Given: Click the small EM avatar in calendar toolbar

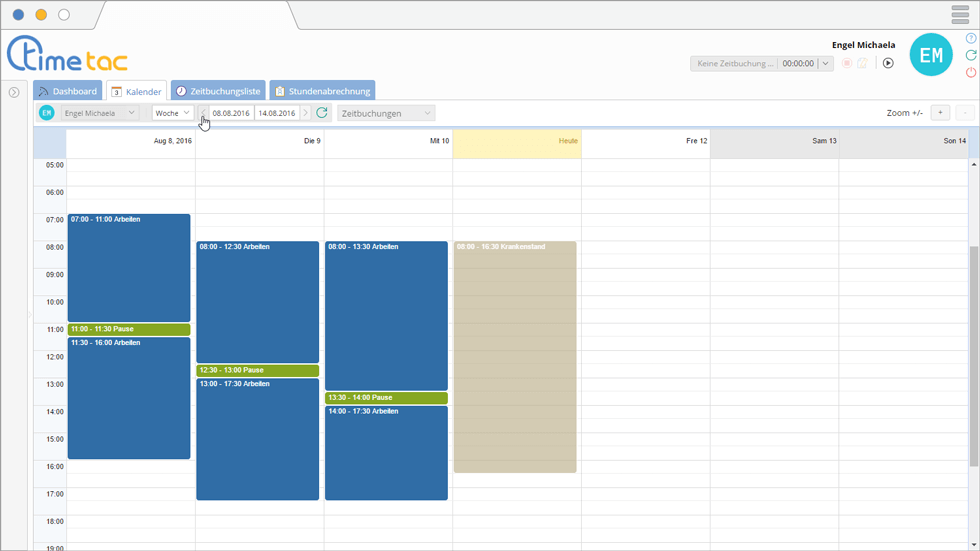Looking at the screenshot, I should click(x=47, y=113).
